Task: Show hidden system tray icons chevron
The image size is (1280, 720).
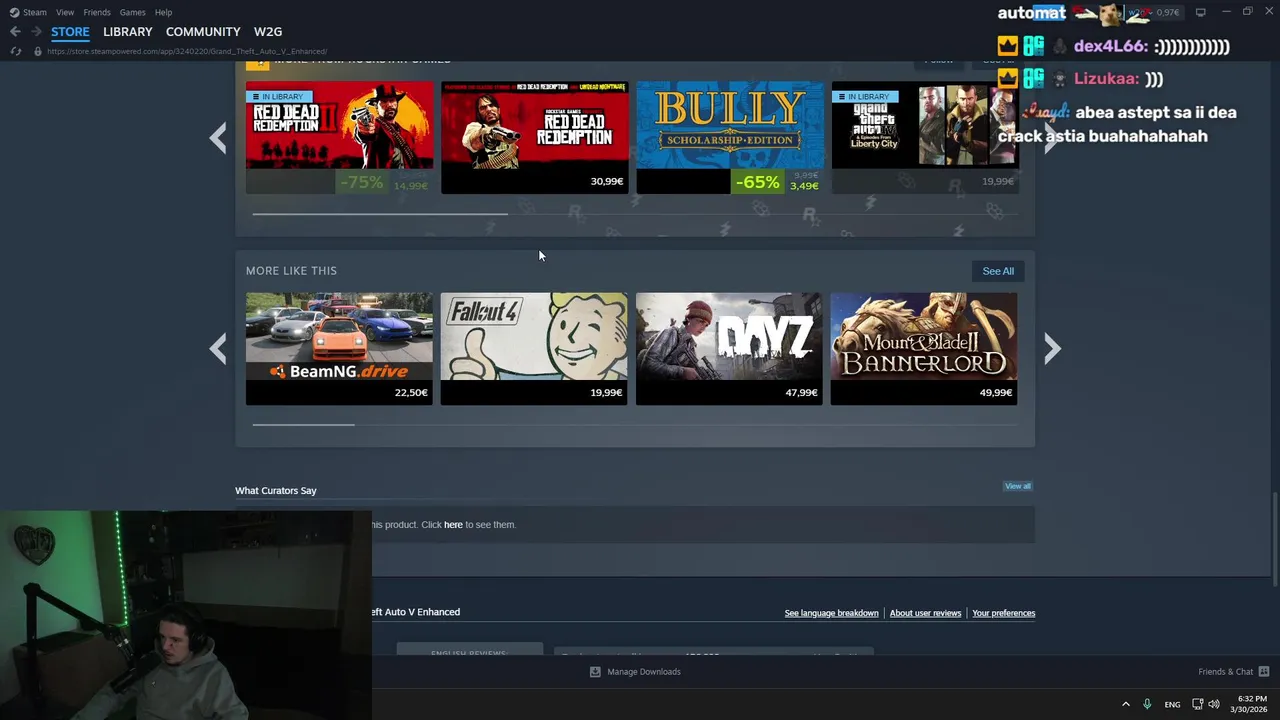Action: [1125, 704]
